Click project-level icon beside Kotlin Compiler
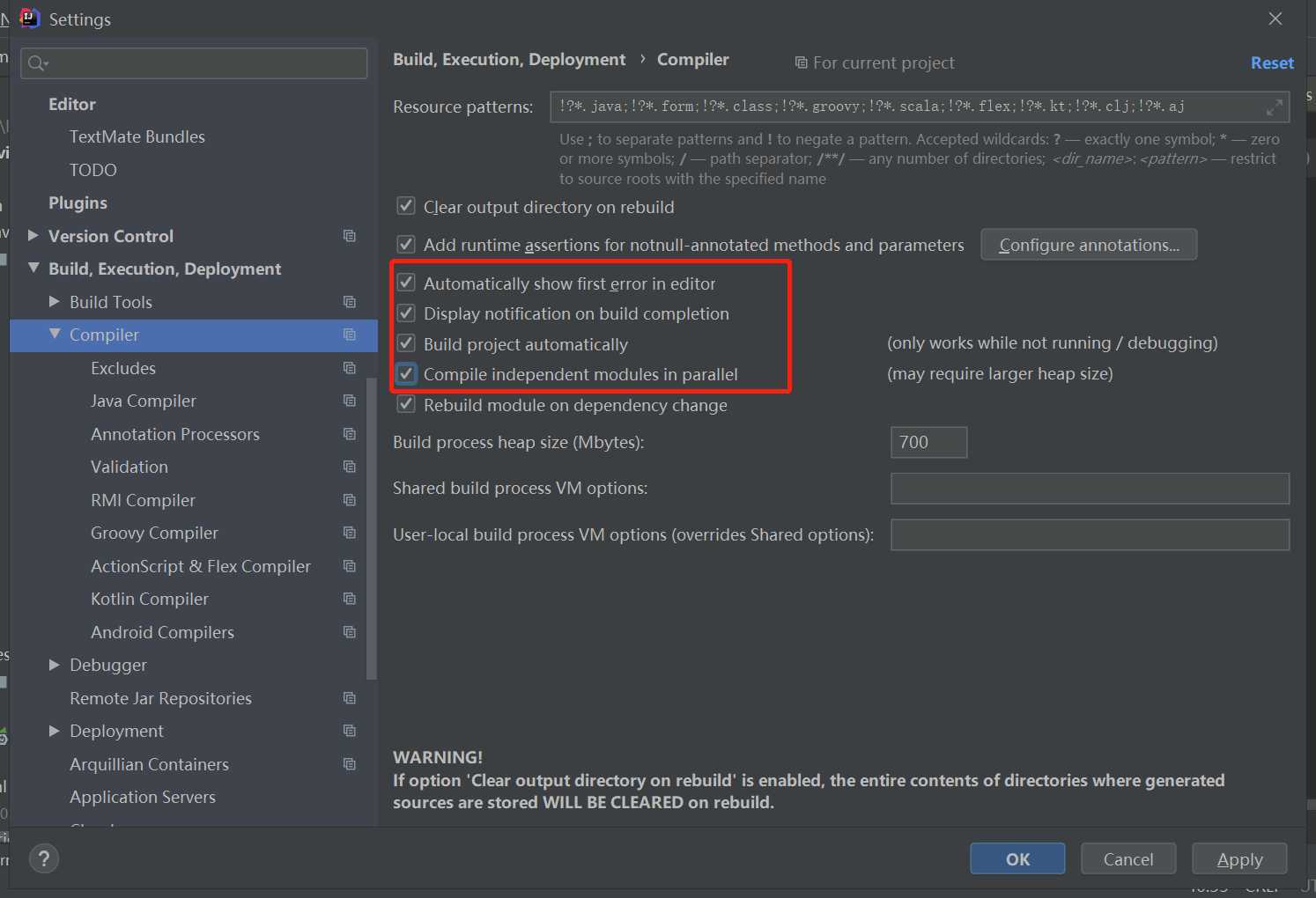1316x898 pixels. click(x=350, y=599)
